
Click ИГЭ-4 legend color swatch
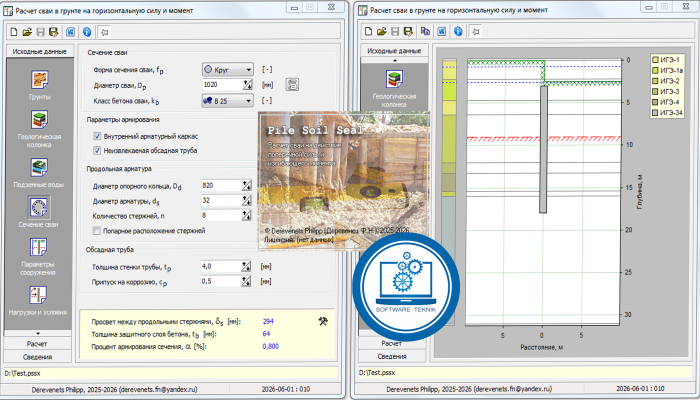click(x=654, y=102)
